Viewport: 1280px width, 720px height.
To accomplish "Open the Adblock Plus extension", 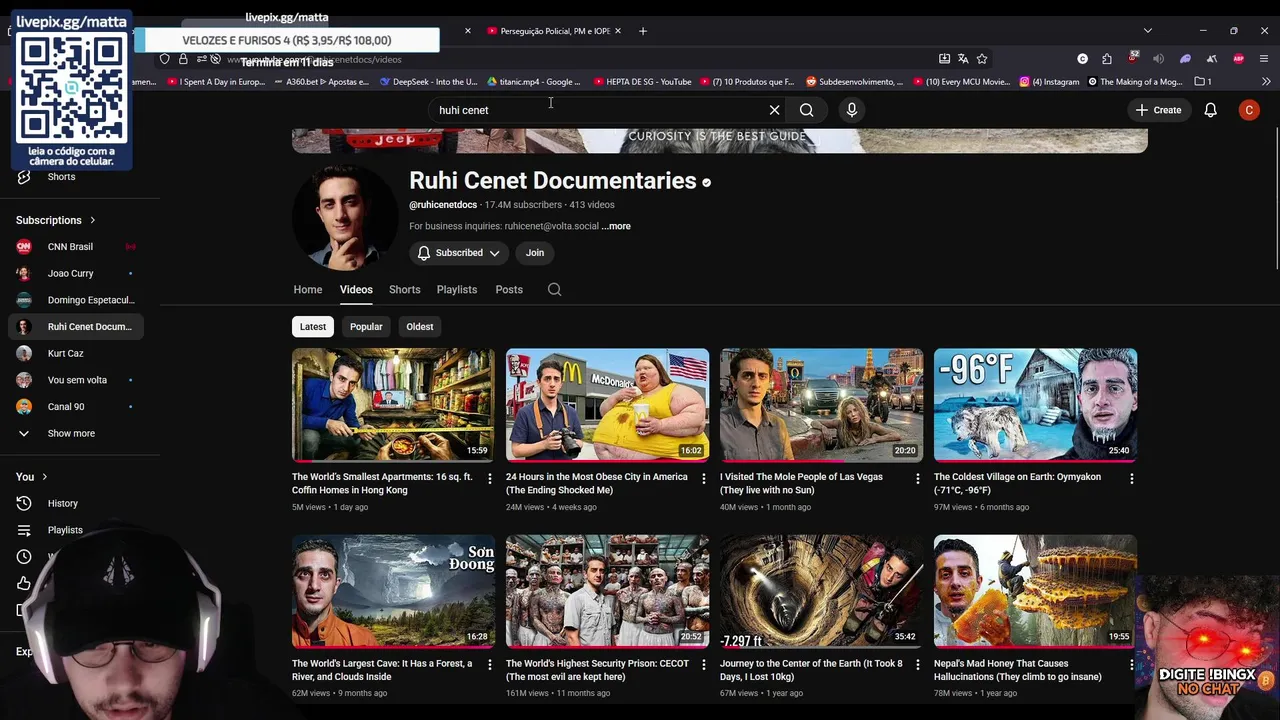I will click(x=1239, y=59).
